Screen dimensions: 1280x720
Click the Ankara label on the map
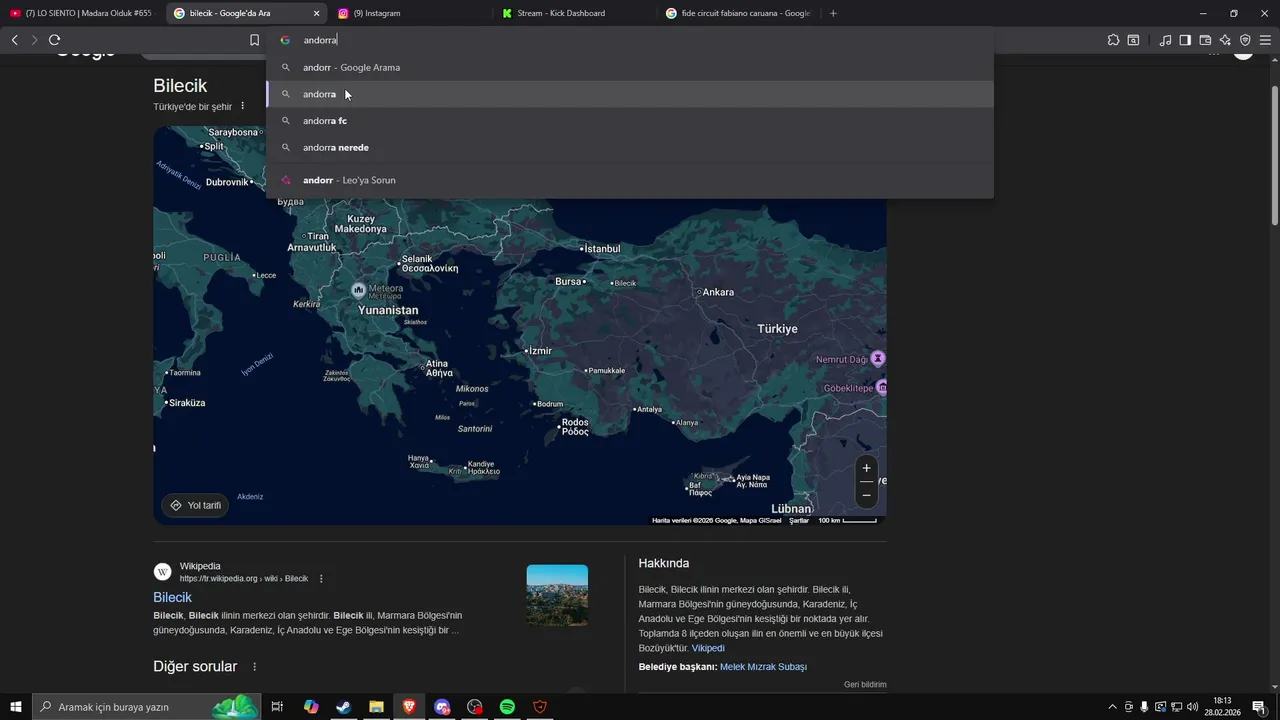(x=718, y=292)
